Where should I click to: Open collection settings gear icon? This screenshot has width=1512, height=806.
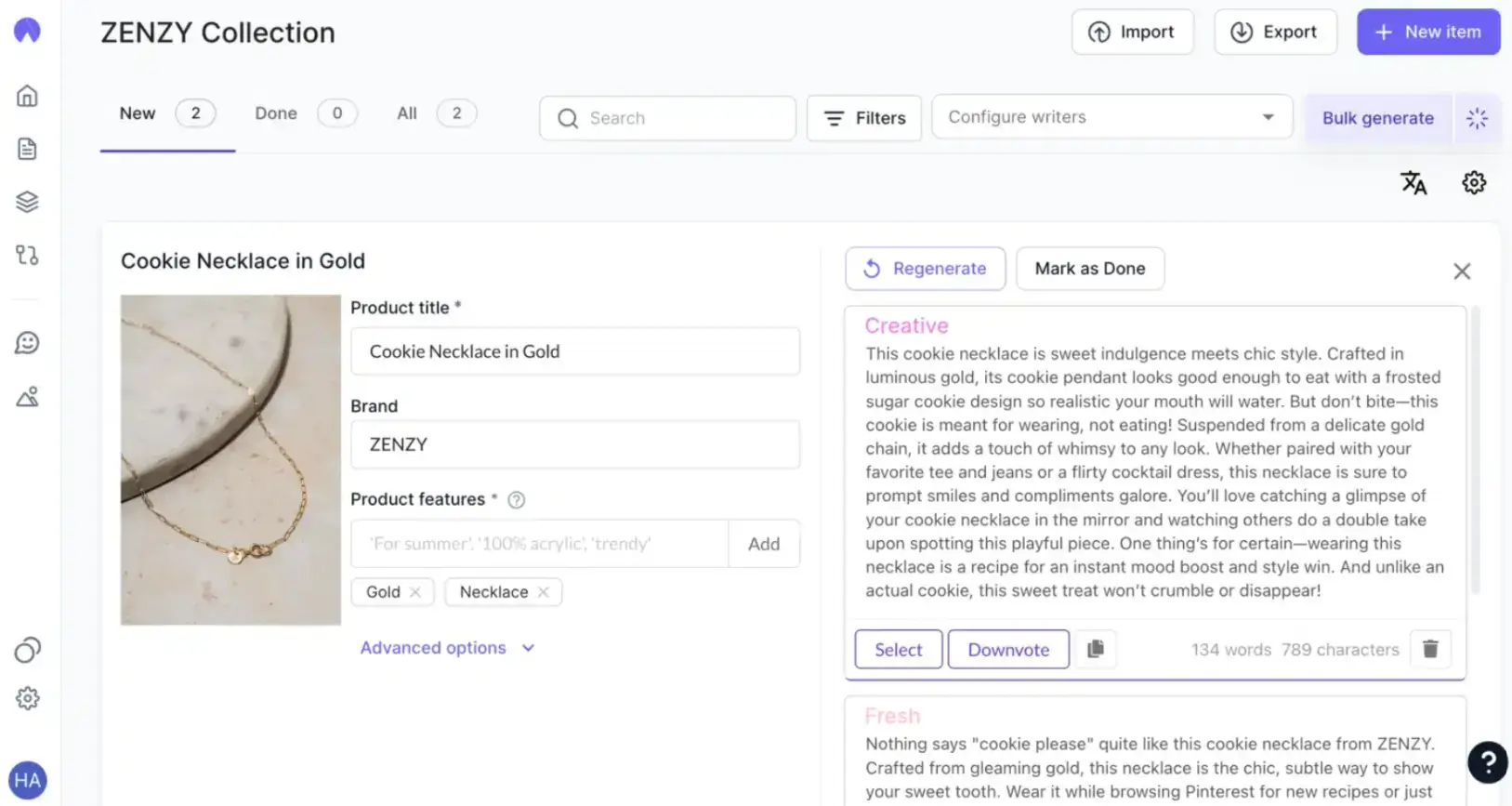pyautogui.click(x=1473, y=183)
